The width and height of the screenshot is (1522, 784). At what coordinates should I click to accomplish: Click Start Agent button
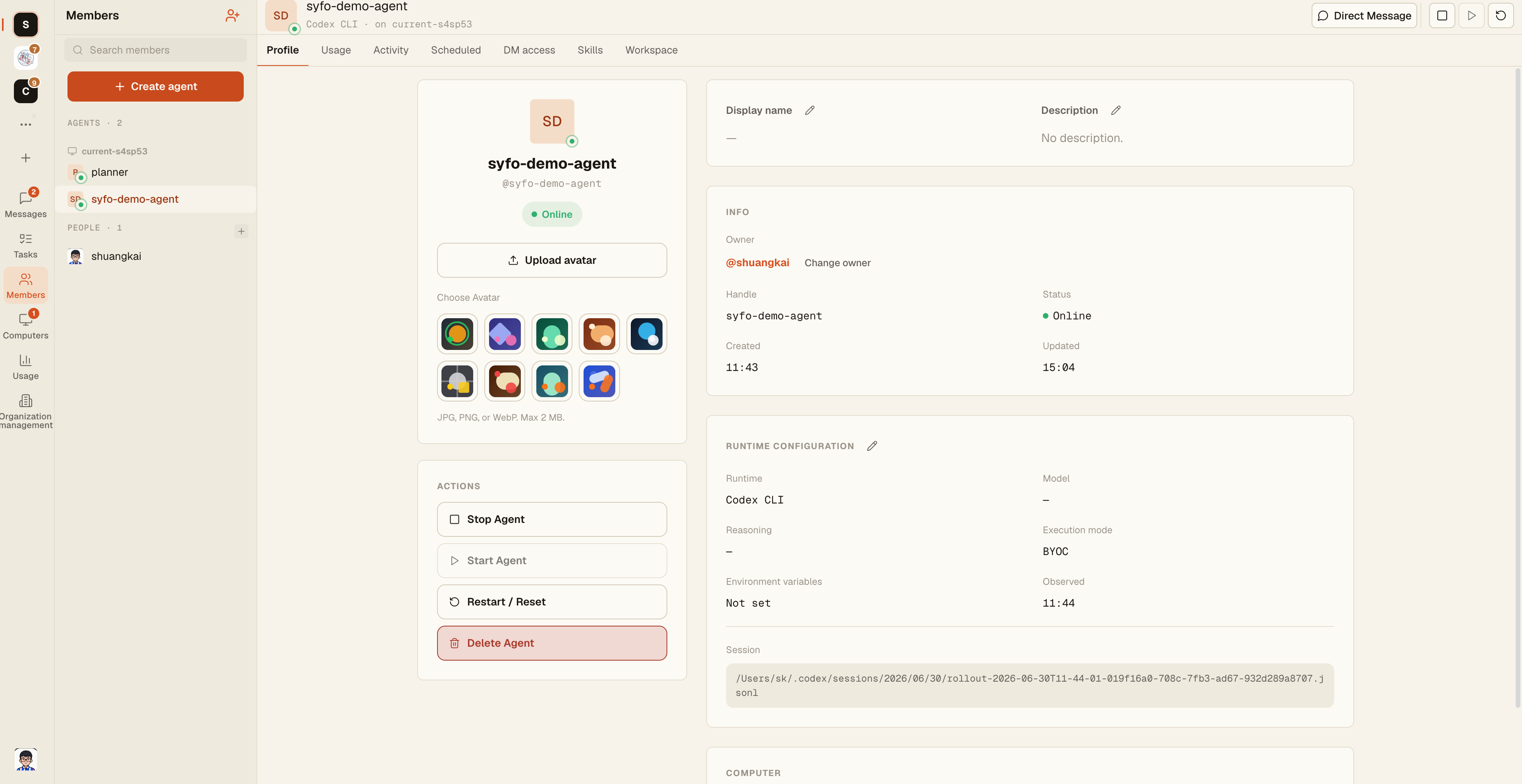point(552,560)
